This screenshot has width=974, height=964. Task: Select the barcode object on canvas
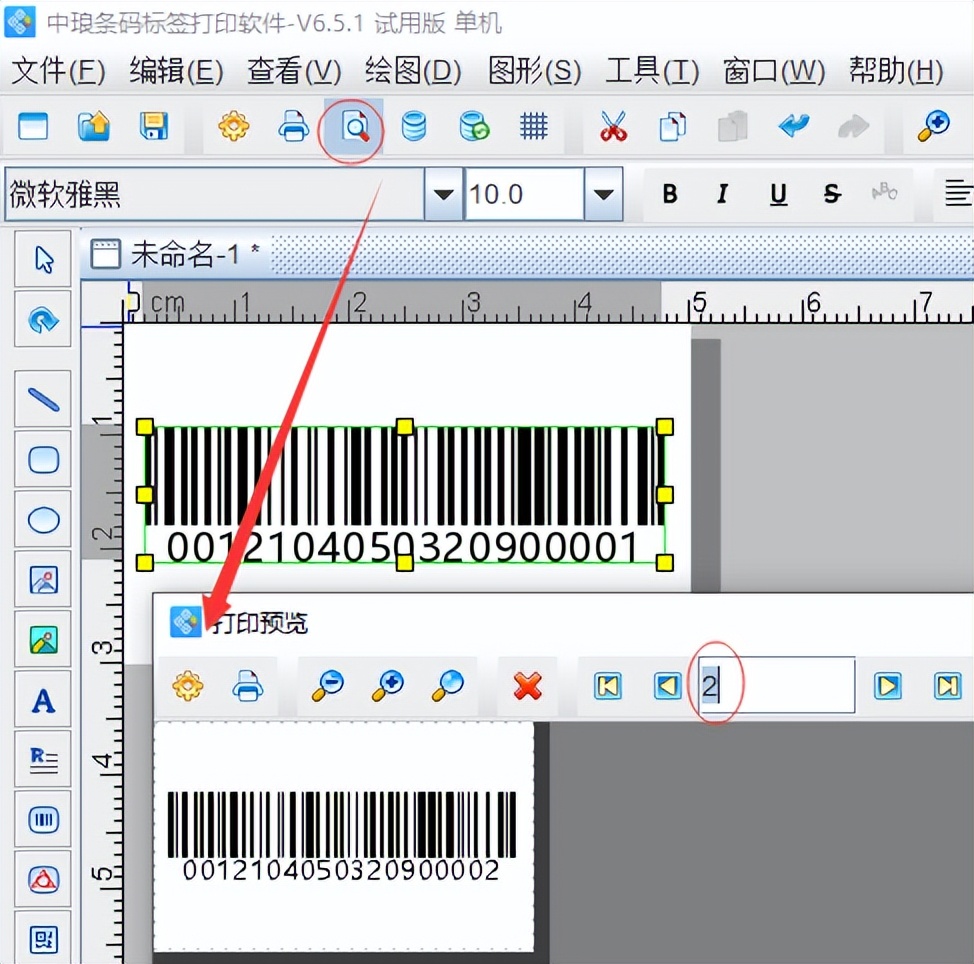point(404,495)
